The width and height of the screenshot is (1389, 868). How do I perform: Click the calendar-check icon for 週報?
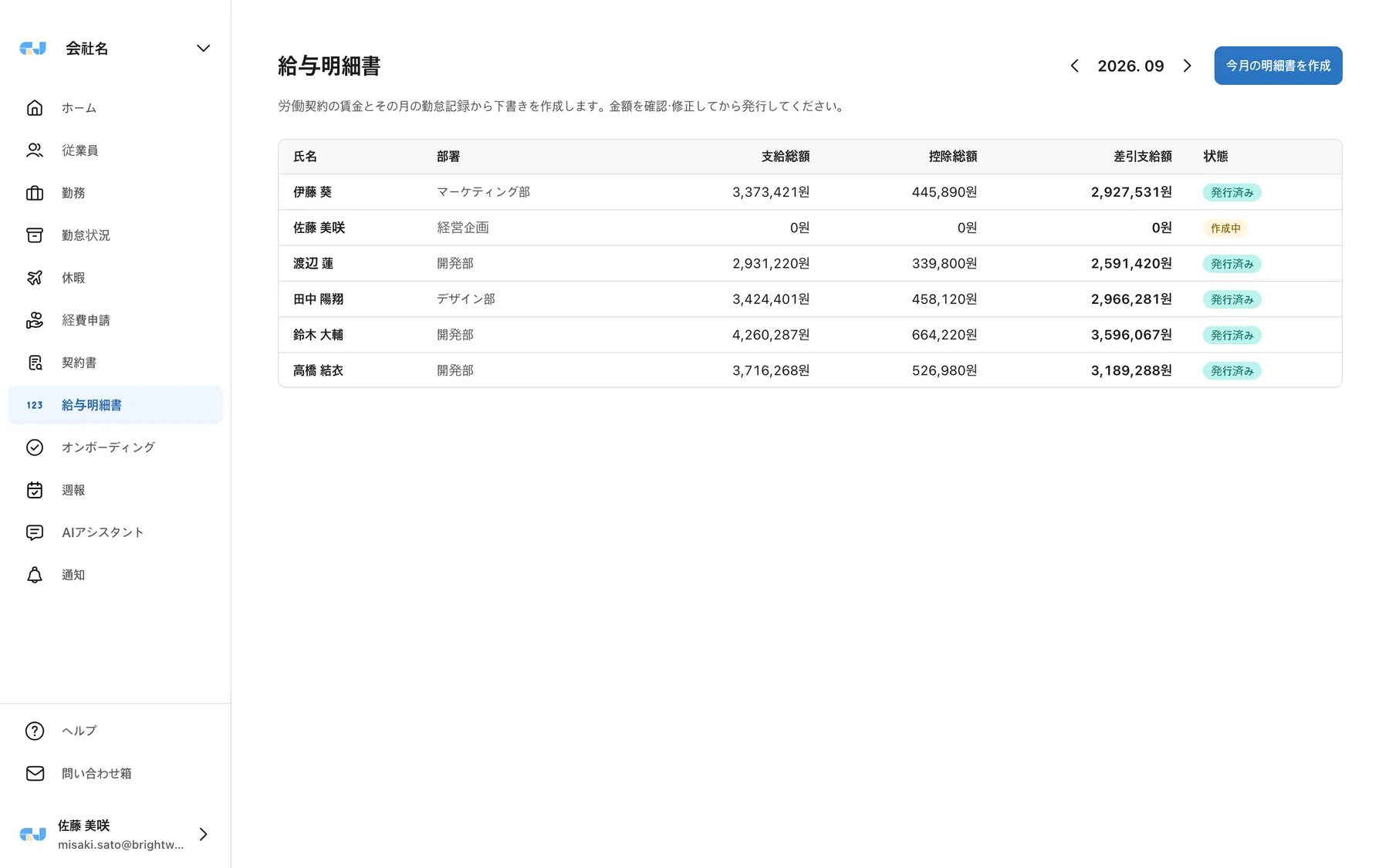pyautogui.click(x=35, y=490)
